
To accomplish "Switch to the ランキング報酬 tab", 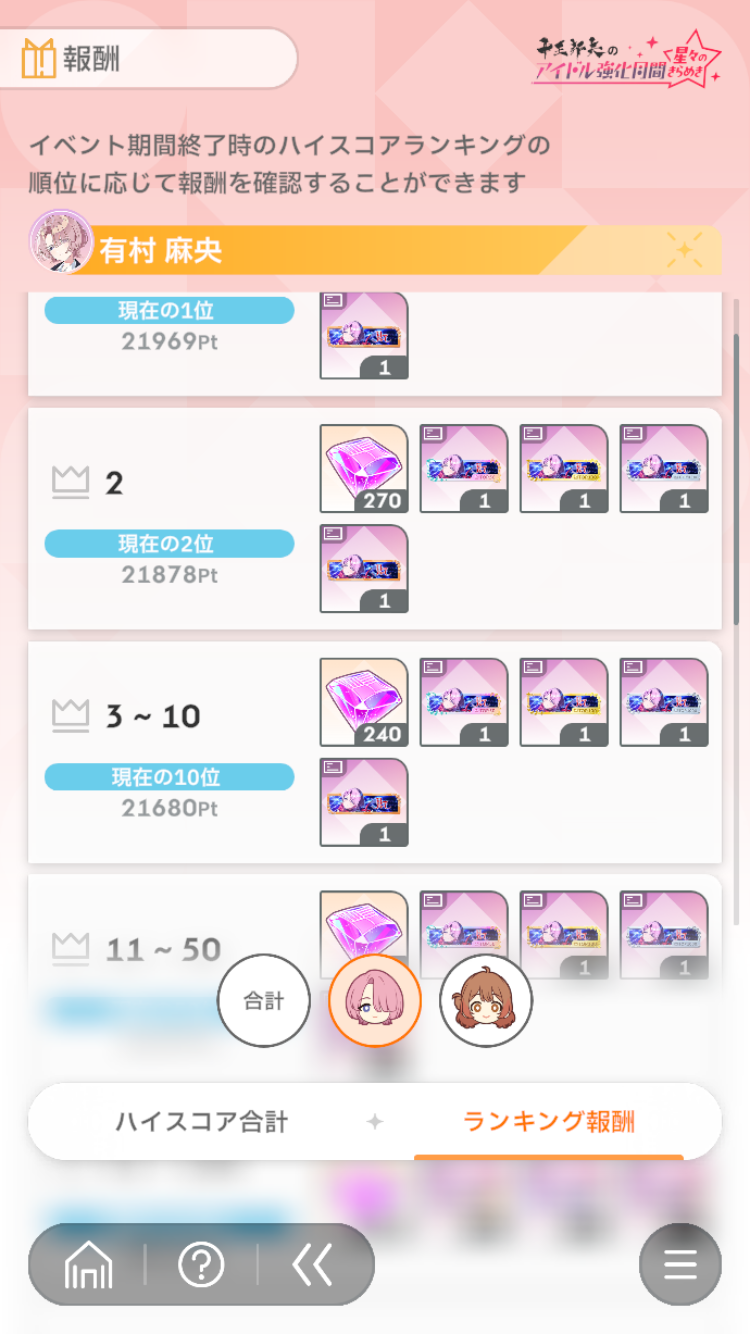I will tap(549, 1122).
